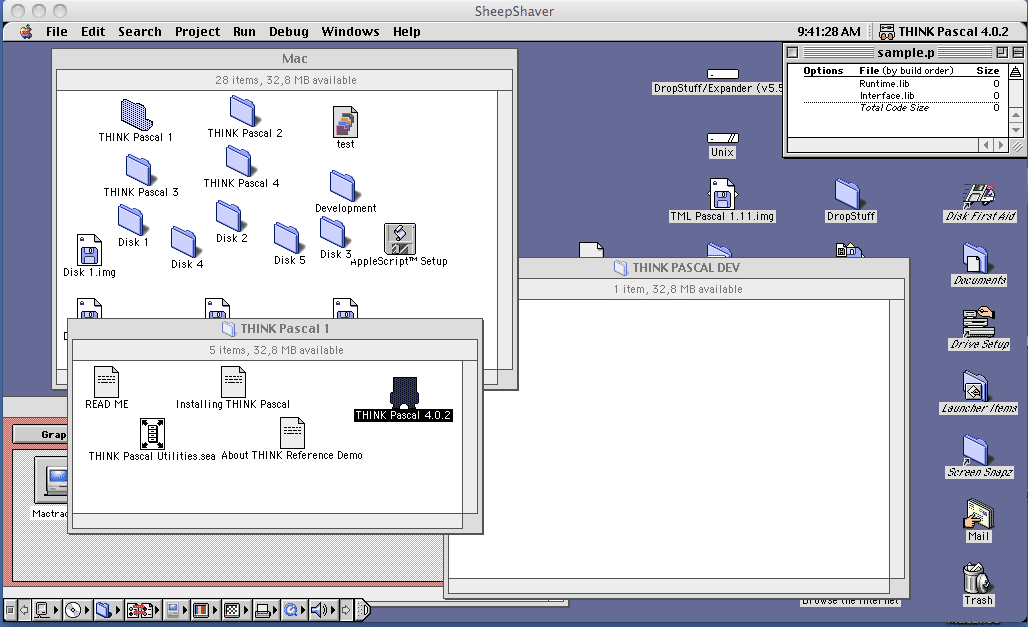The width and height of the screenshot is (1028, 627).
Task: Click the control strip end tab
Action: 363,611
